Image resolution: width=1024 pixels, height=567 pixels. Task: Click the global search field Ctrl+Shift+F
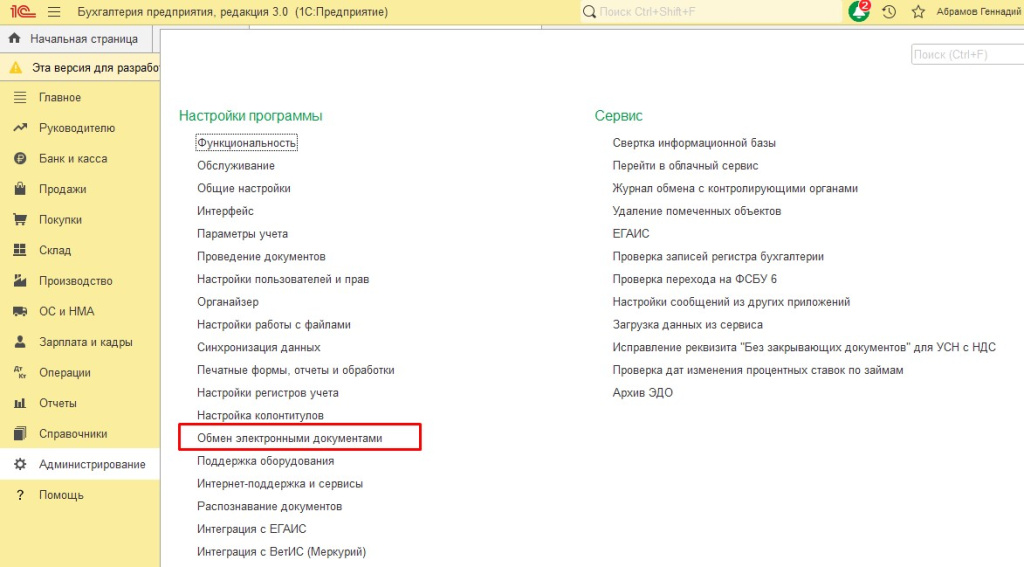coord(711,12)
